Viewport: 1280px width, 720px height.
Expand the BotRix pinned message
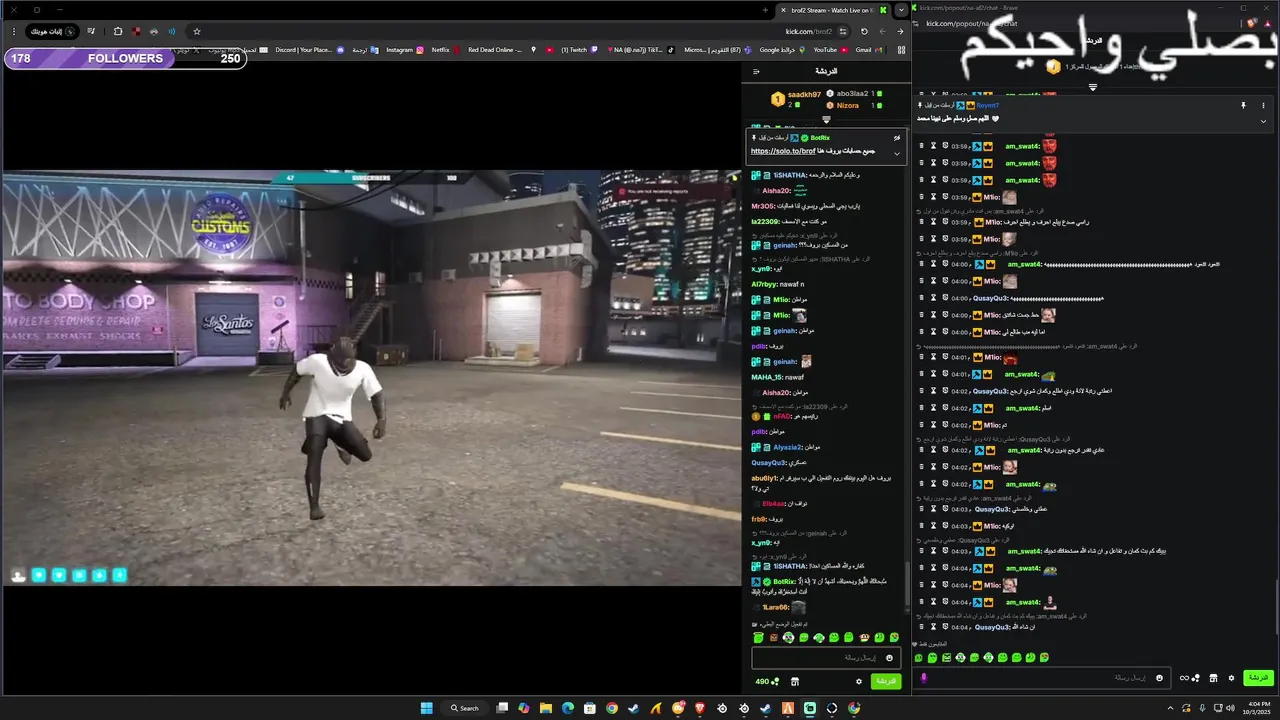(x=897, y=153)
